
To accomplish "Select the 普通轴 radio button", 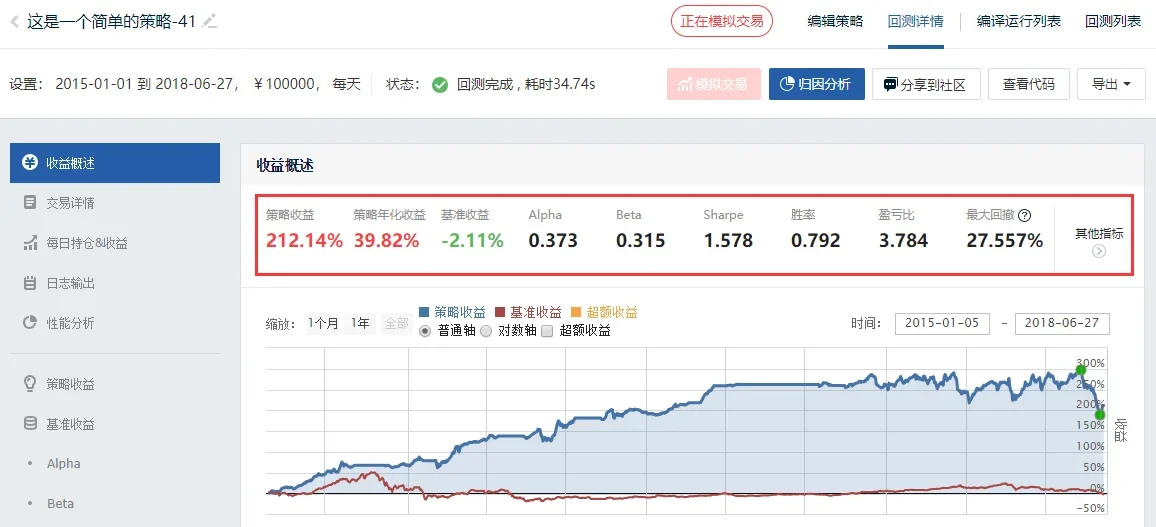I will 425,332.
